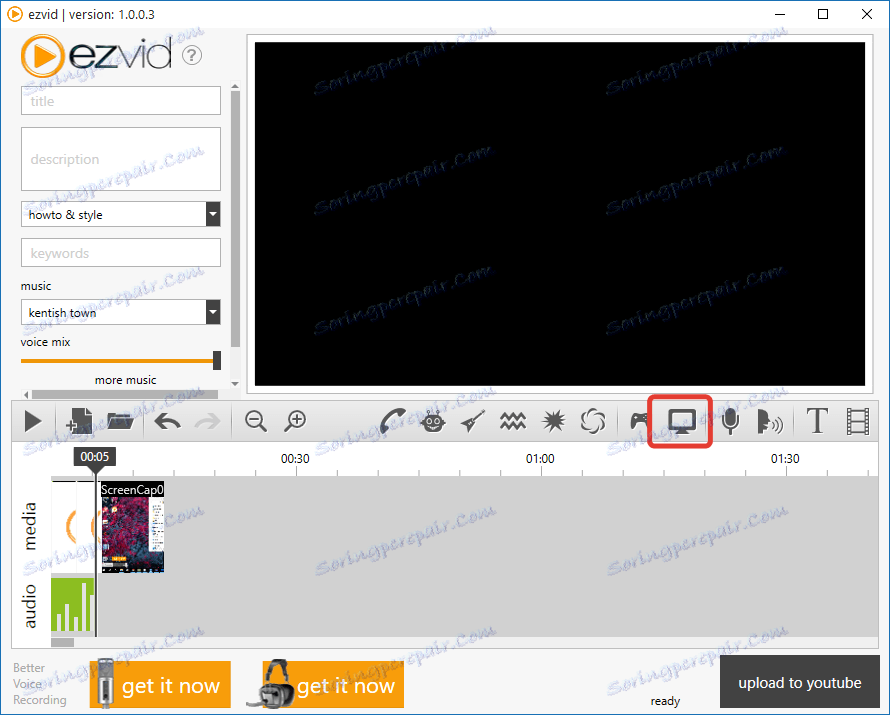
Task: Click the robot voice effect icon
Action: pyautogui.click(x=433, y=421)
